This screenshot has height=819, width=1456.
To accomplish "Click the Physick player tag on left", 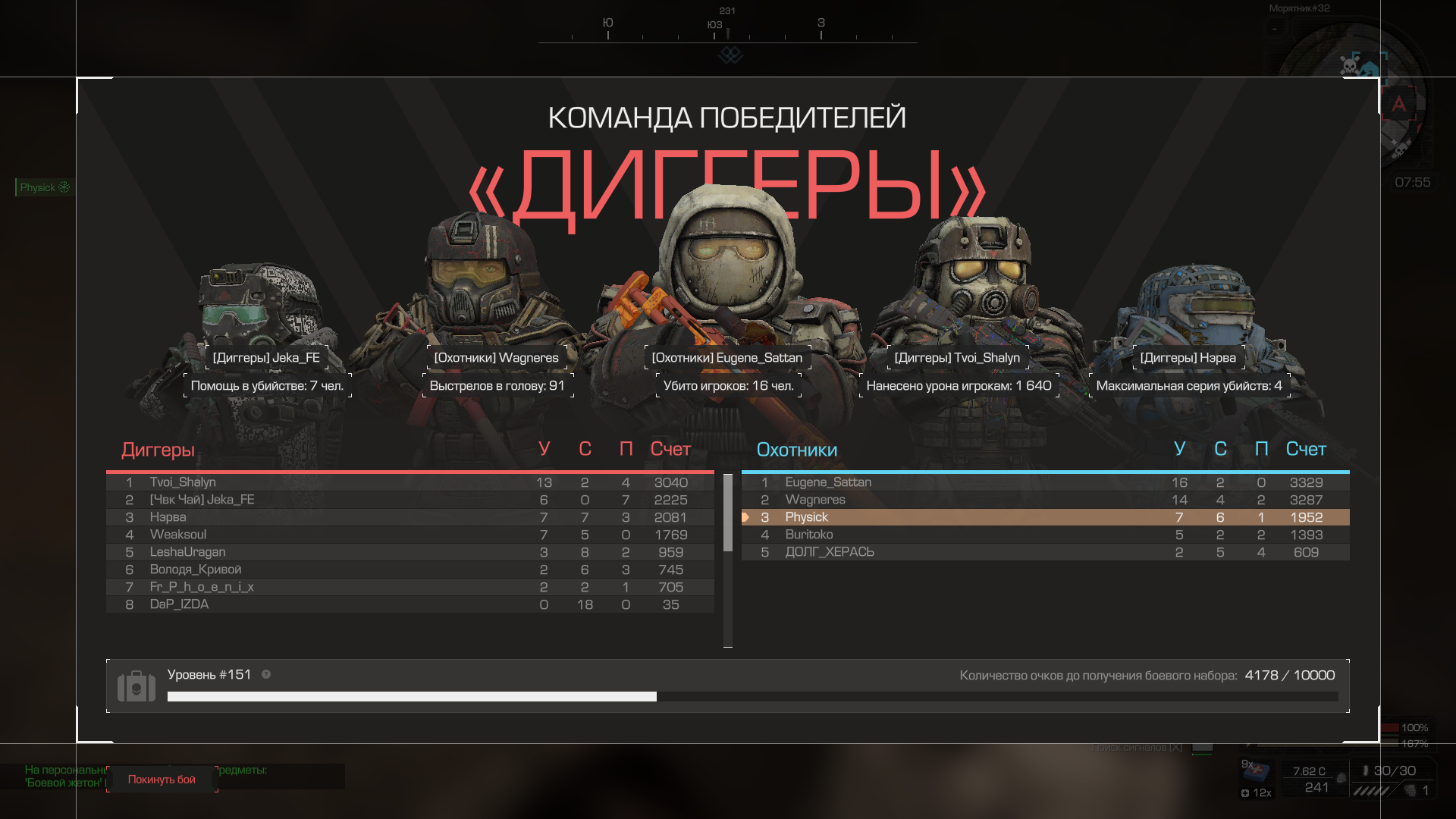I will [x=45, y=187].
